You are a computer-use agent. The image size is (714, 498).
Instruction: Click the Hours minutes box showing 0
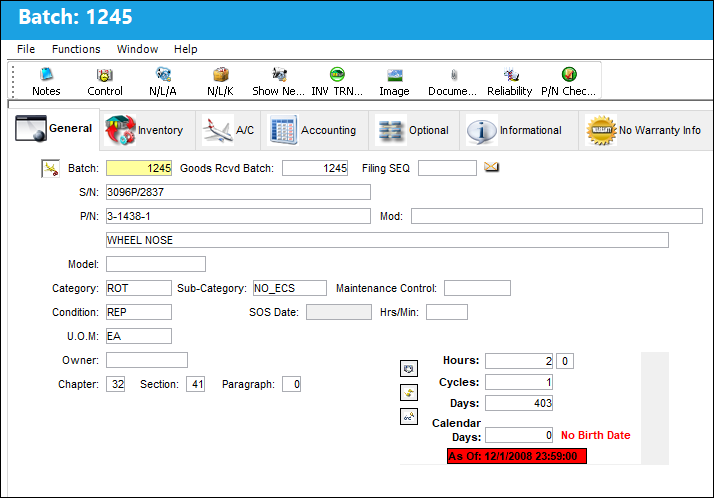565,361
